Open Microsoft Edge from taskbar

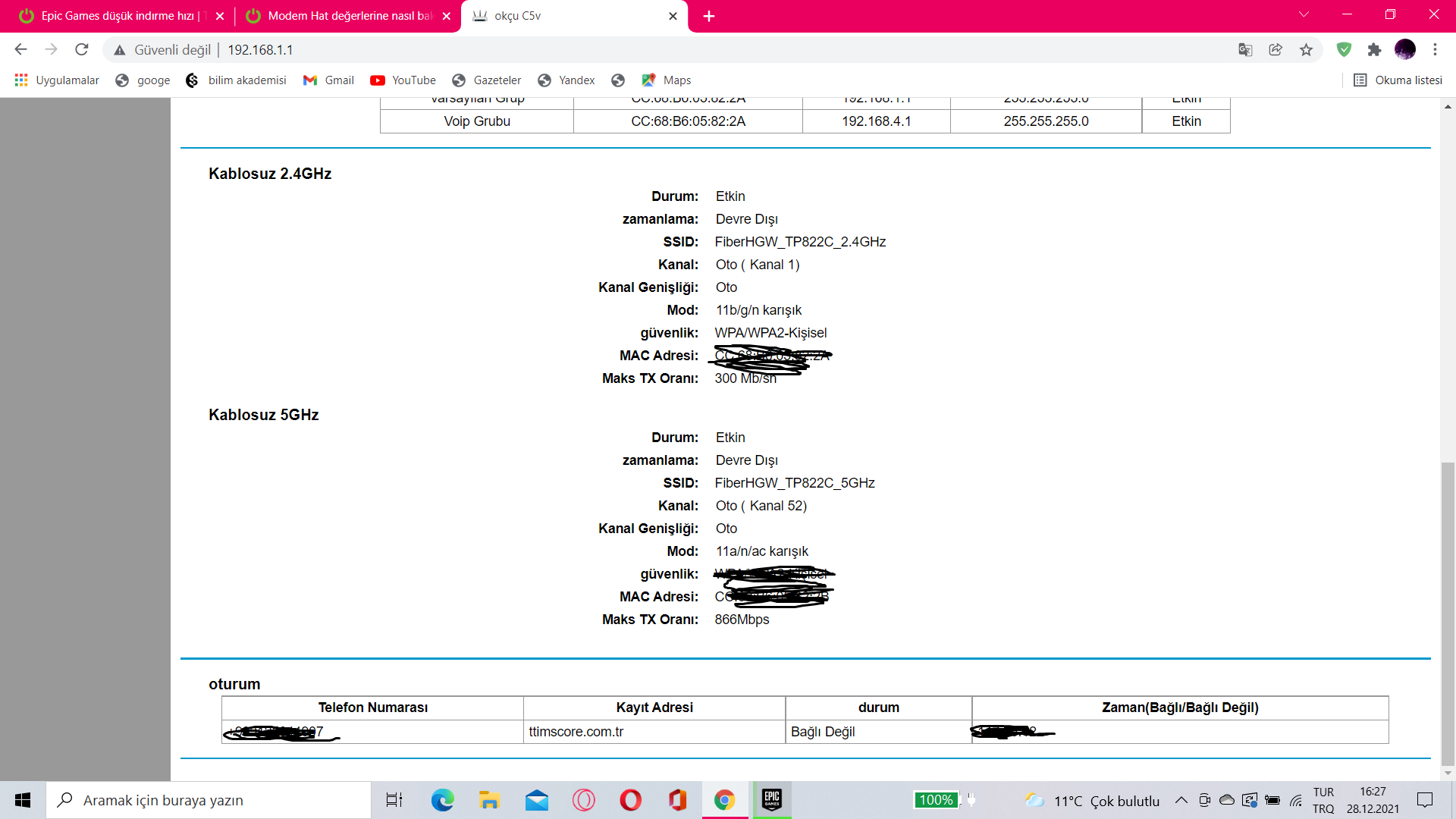(442, 799)
